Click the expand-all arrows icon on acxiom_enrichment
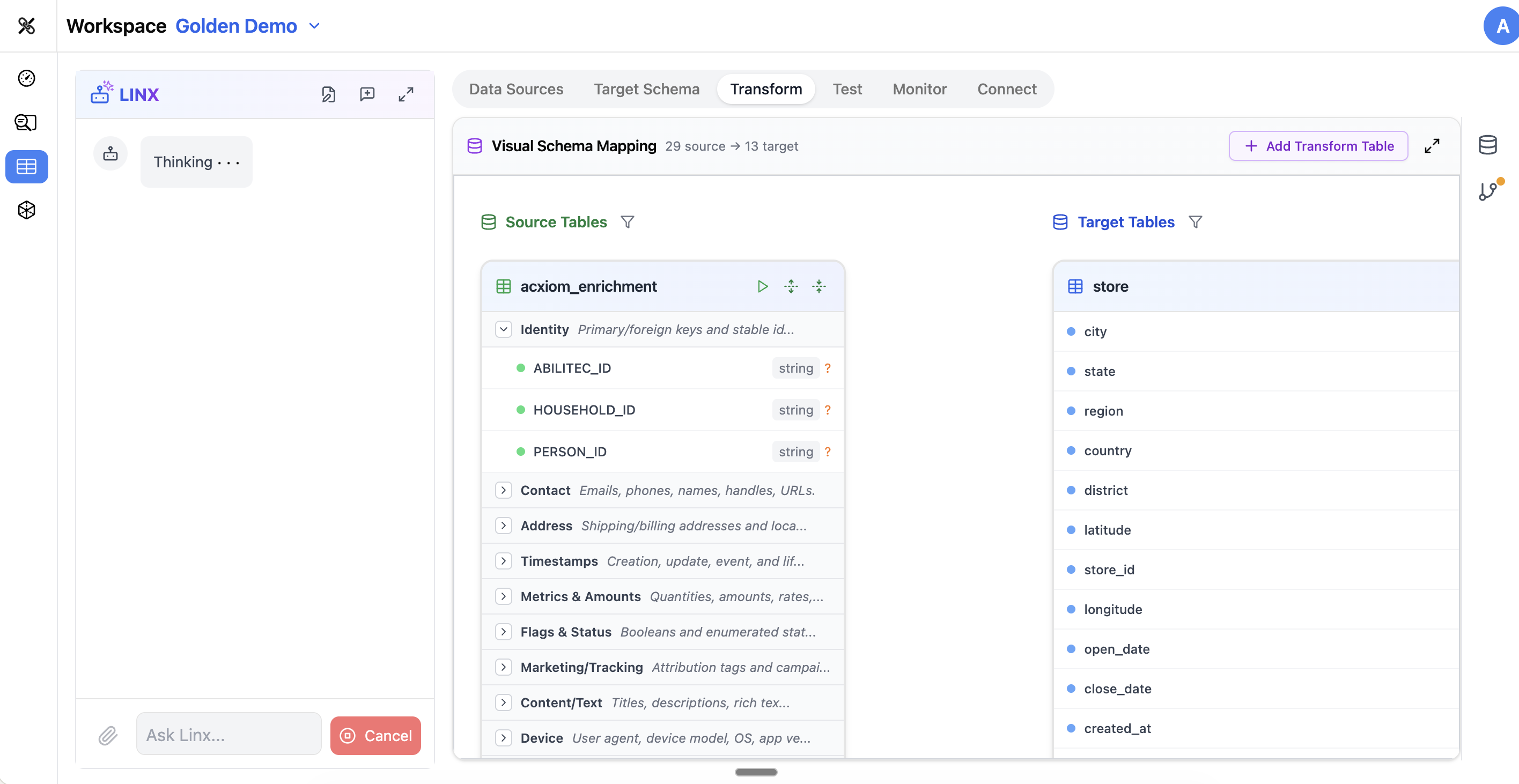1519x784 pixels. pyautogui.click(x=791, y=286)
